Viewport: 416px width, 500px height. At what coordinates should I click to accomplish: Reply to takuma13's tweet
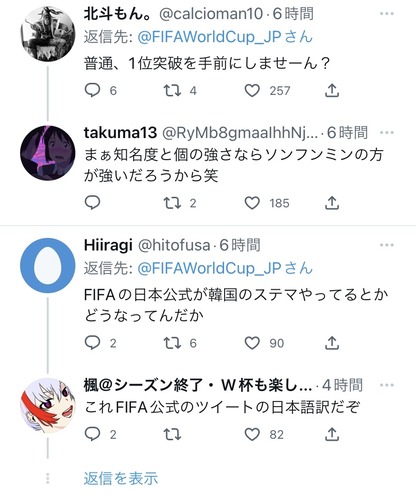click(92, 203)
